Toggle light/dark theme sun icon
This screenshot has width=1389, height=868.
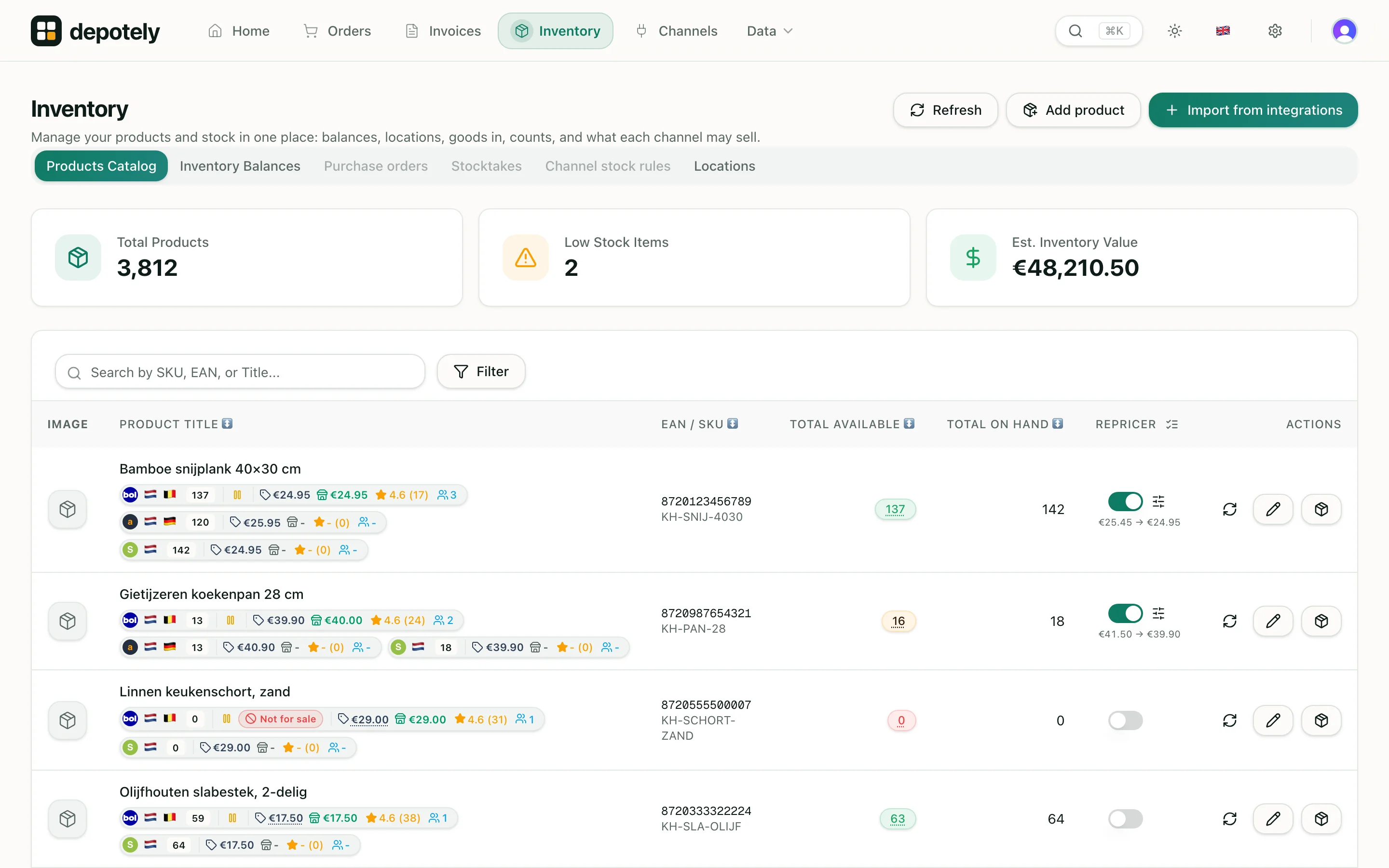click(x=1174, y=31)
